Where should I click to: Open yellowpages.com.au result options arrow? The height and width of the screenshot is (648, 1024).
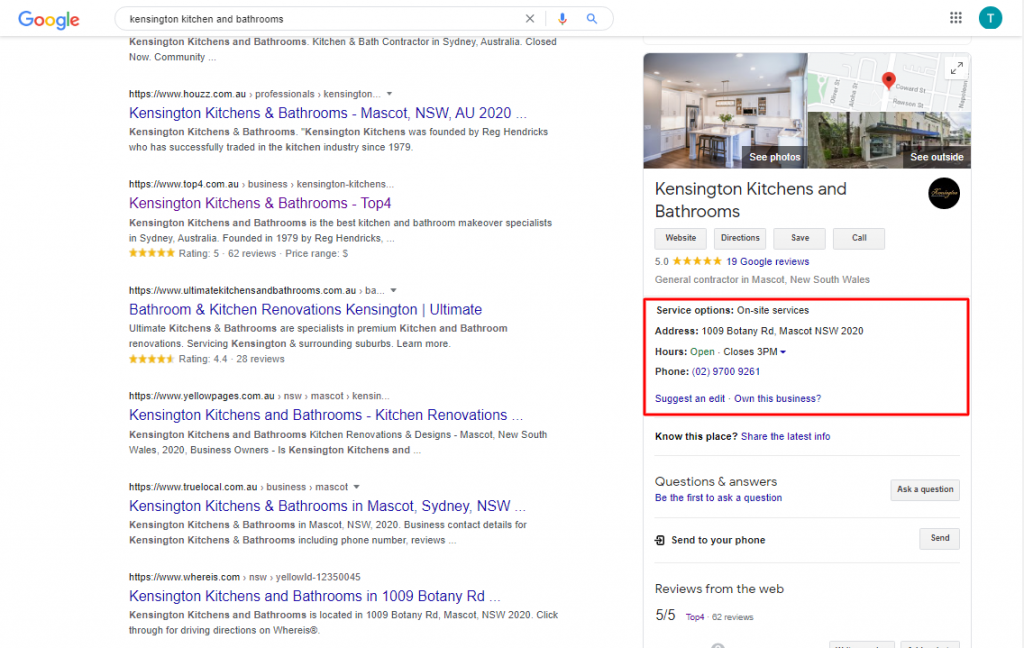coord(401,396)
